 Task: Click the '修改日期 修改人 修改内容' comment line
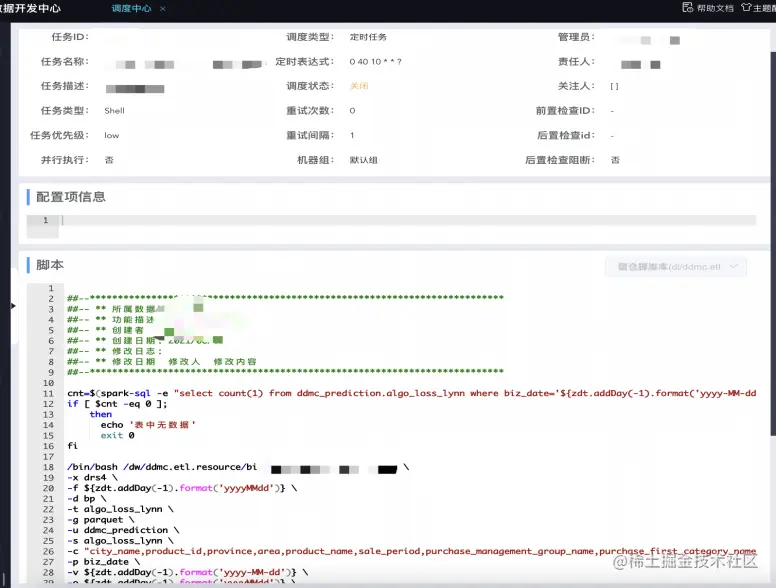162,362
